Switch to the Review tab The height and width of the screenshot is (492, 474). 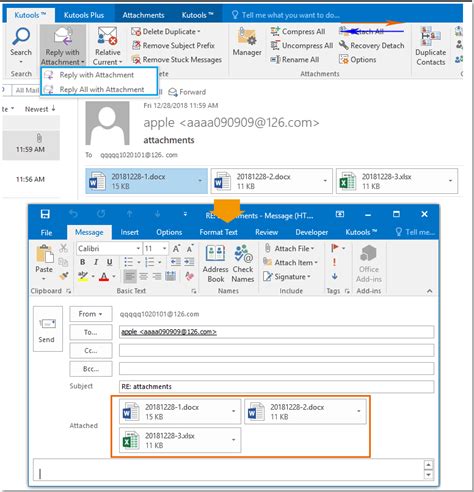(x=266, y=232)
